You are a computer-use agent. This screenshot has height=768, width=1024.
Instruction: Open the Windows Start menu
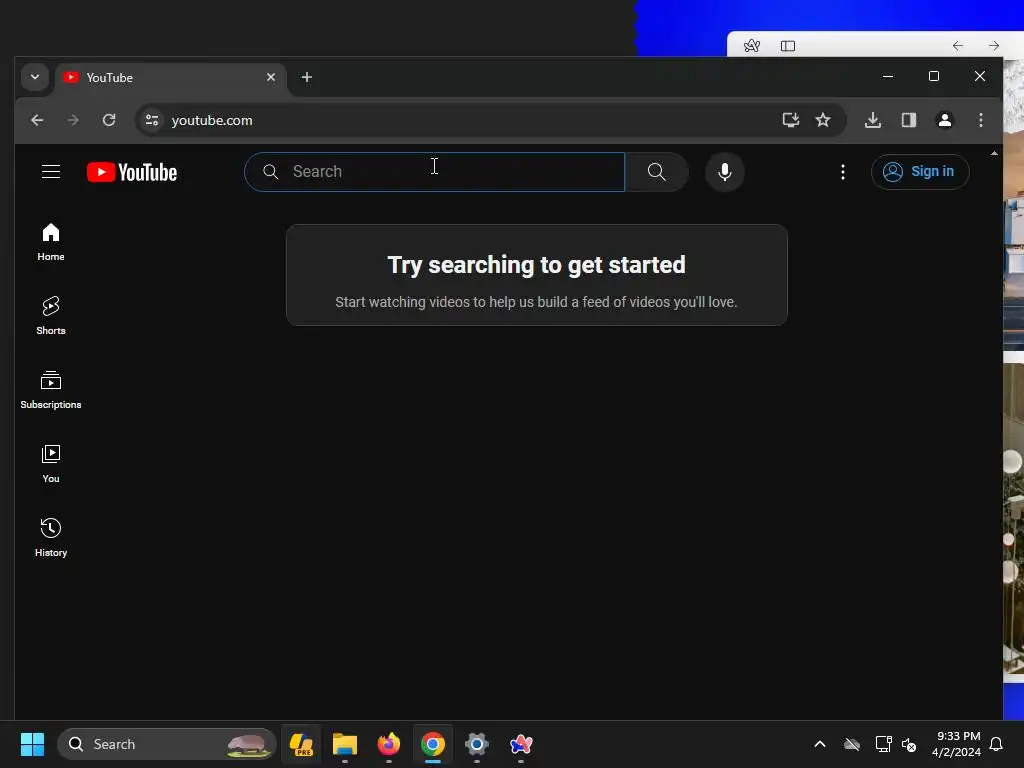pyautogui.click(x=32, y=744)
